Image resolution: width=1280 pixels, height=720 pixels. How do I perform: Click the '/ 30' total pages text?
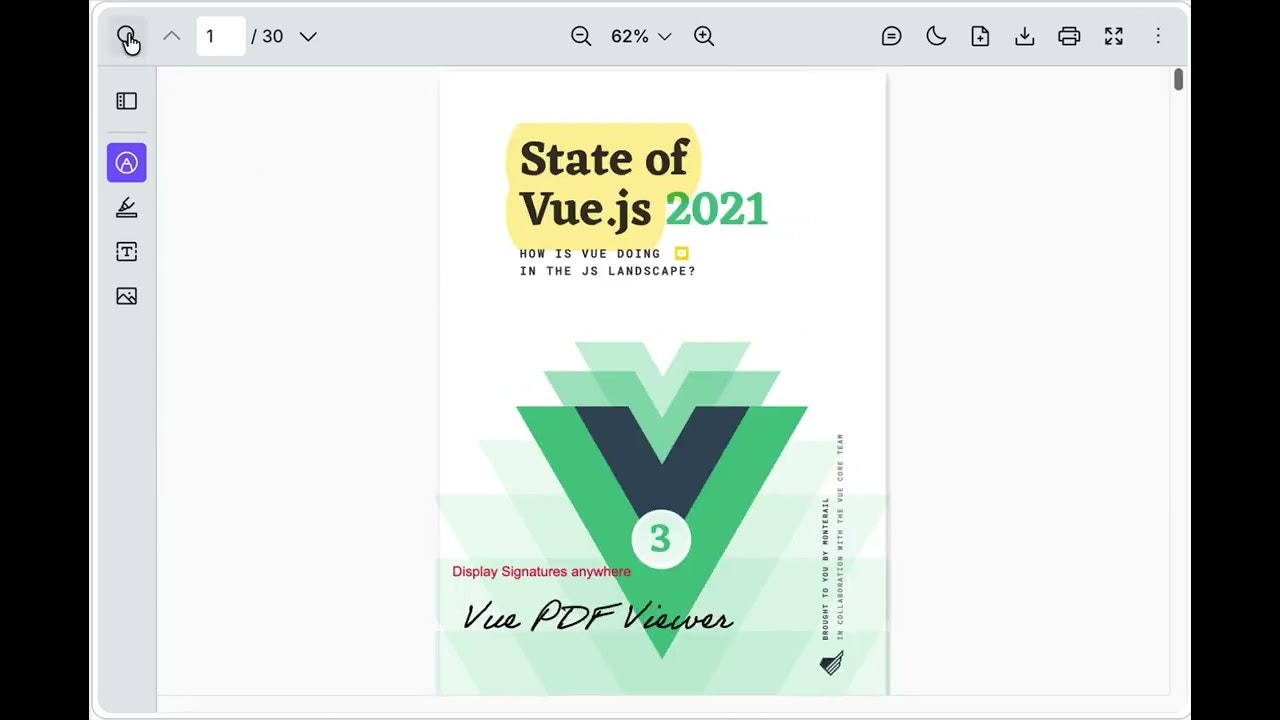pyautogui.click(x=267, y=36)
